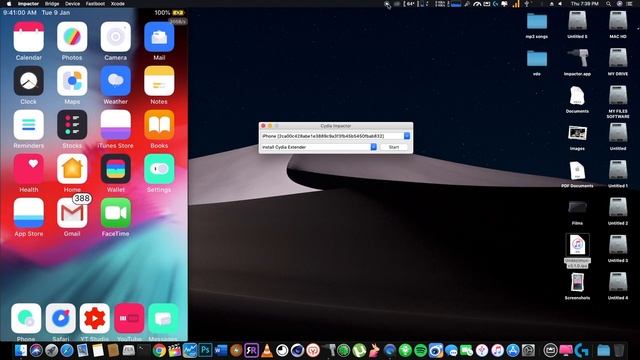Open the Fastboot menu
This screenshot has width=640, height=360.
(x=95, y=4)
